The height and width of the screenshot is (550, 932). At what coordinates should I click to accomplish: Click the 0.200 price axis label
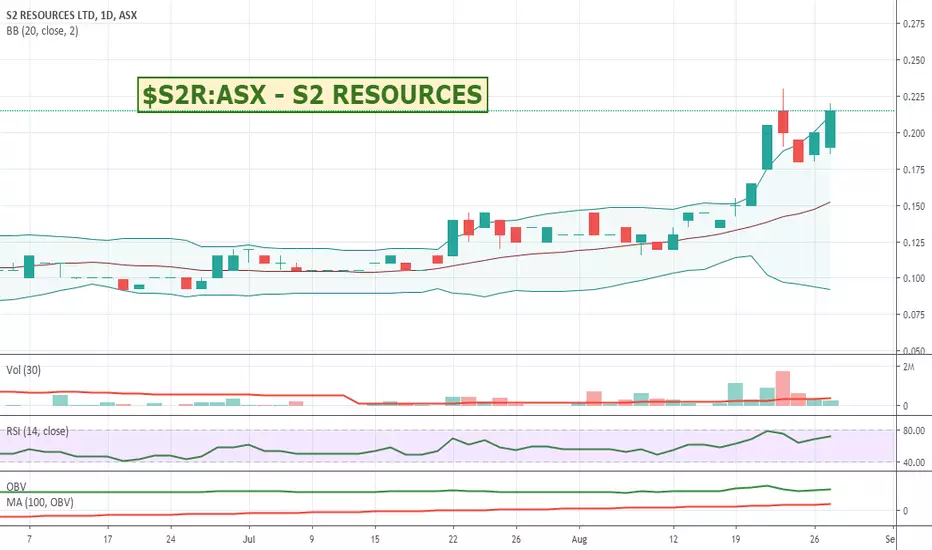point(914,133)
